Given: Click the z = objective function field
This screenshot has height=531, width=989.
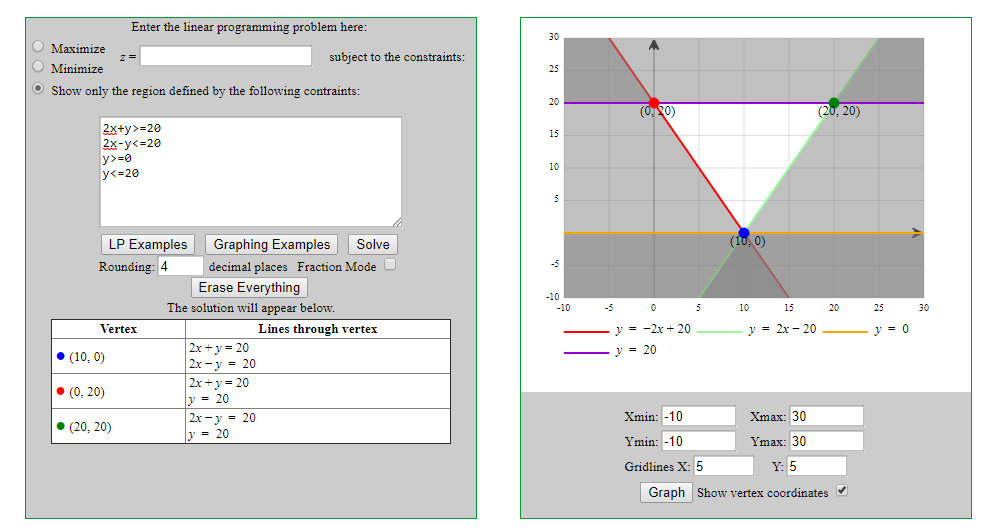Looking at the screenshot, I should (x=226, y=56).
